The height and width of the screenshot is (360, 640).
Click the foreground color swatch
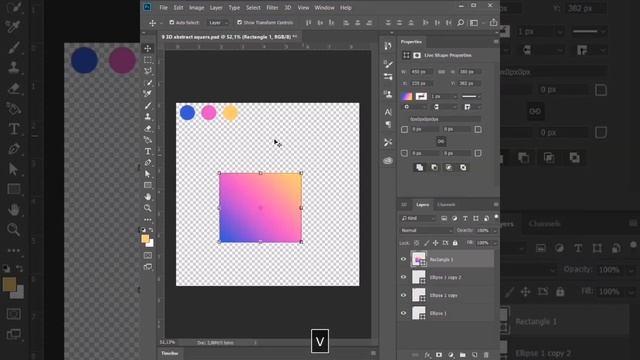(x=145, y=239)
